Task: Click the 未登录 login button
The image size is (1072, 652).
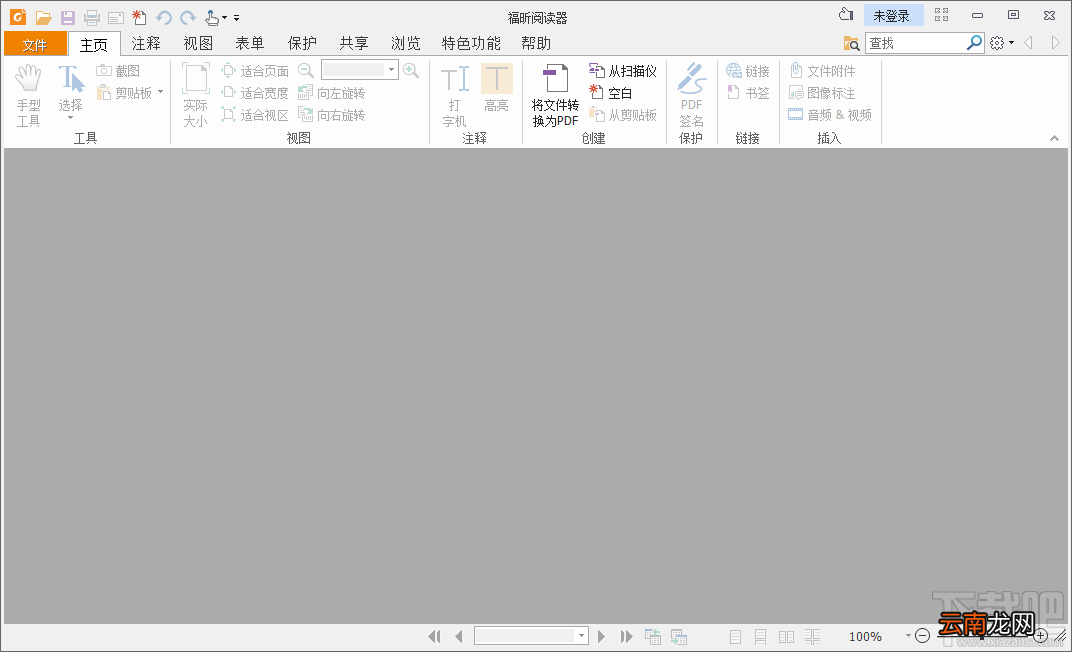Action: [x=893, y=15]
